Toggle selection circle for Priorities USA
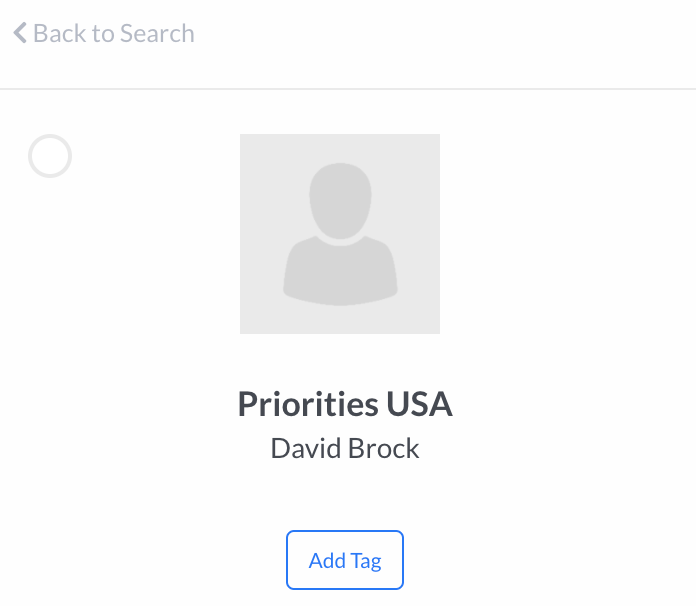Viewport: 696px width, 606px height. (x=50, y=156)
